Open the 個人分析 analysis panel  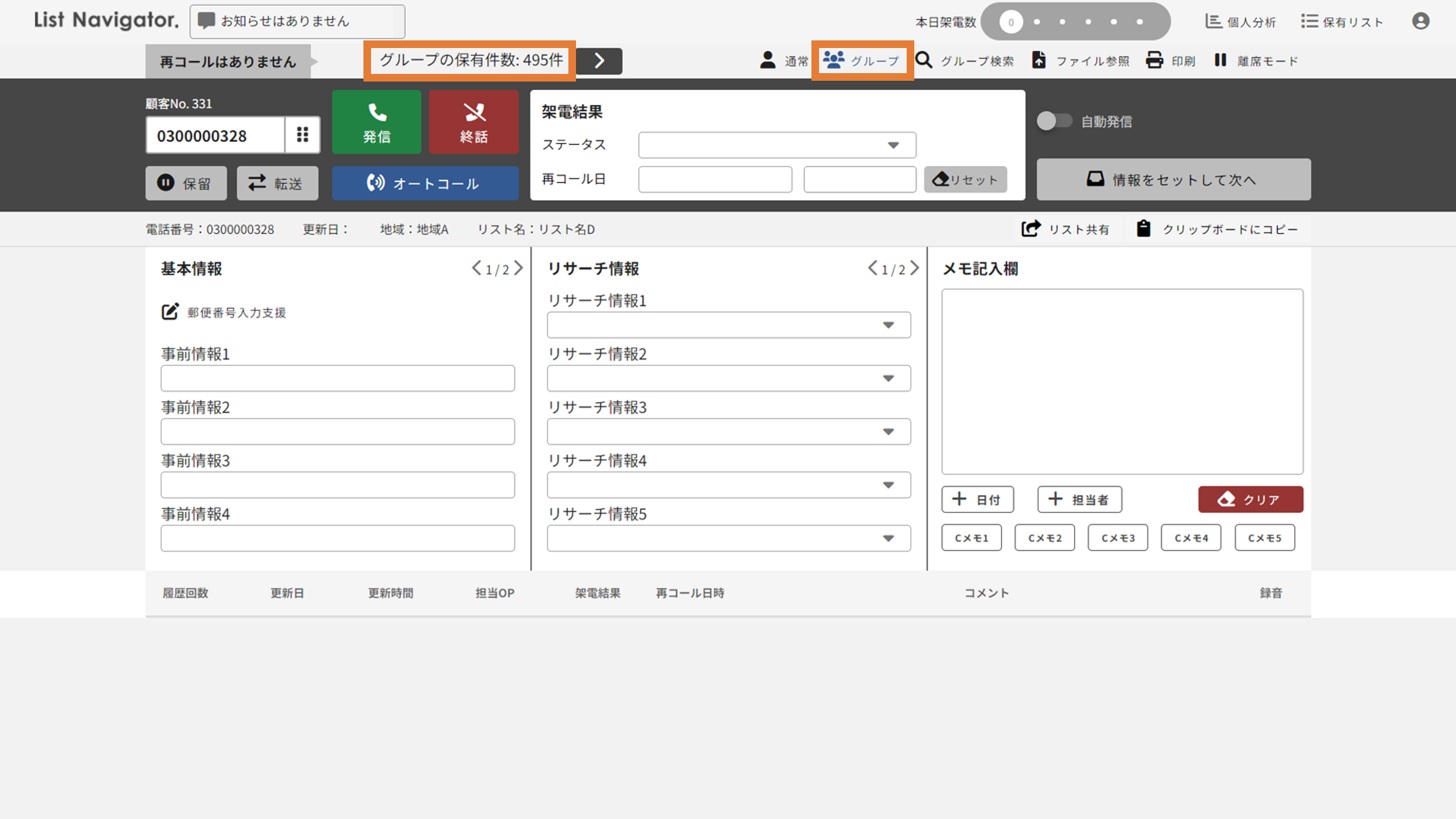click(x=1240, y=21)
